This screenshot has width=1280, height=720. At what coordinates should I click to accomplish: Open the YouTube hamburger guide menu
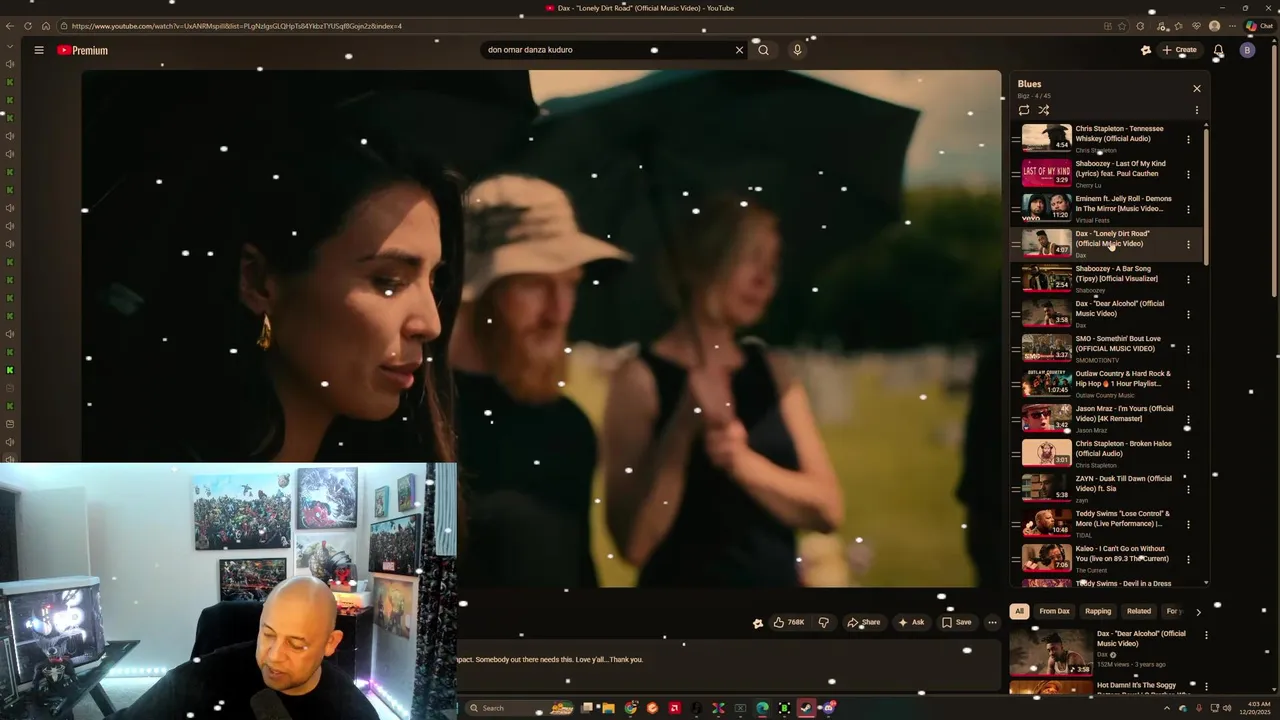pyautogui.click(x=39, y=50)
